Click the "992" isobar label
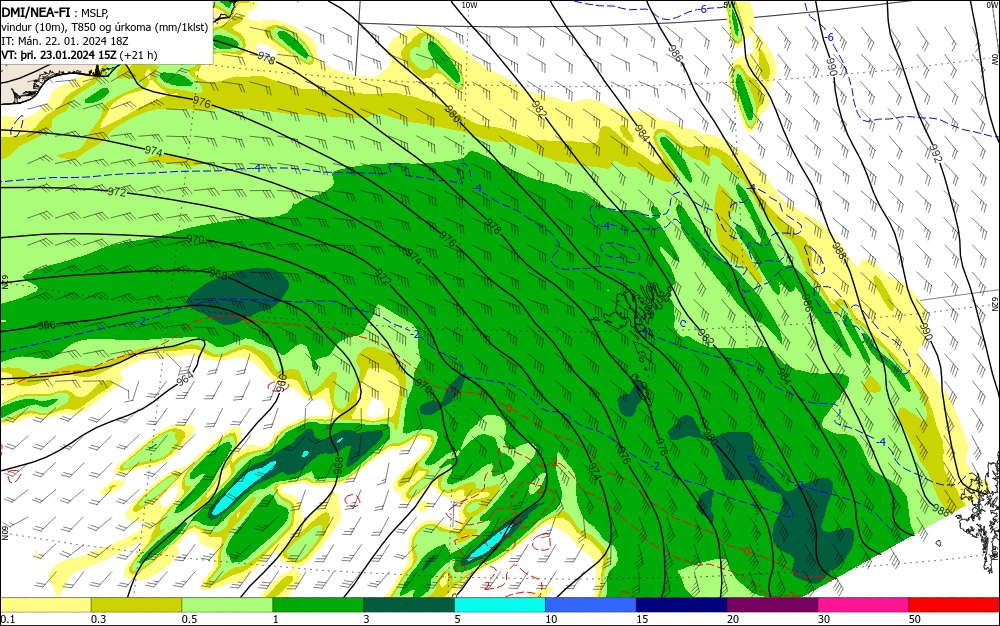1000x626 pixels. coord(936,154)
